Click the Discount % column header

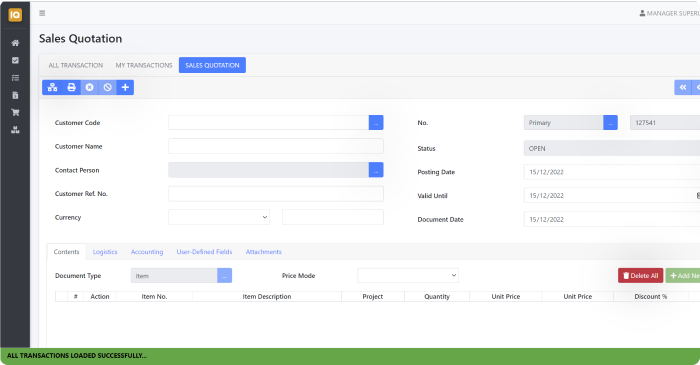pos(651,297)
